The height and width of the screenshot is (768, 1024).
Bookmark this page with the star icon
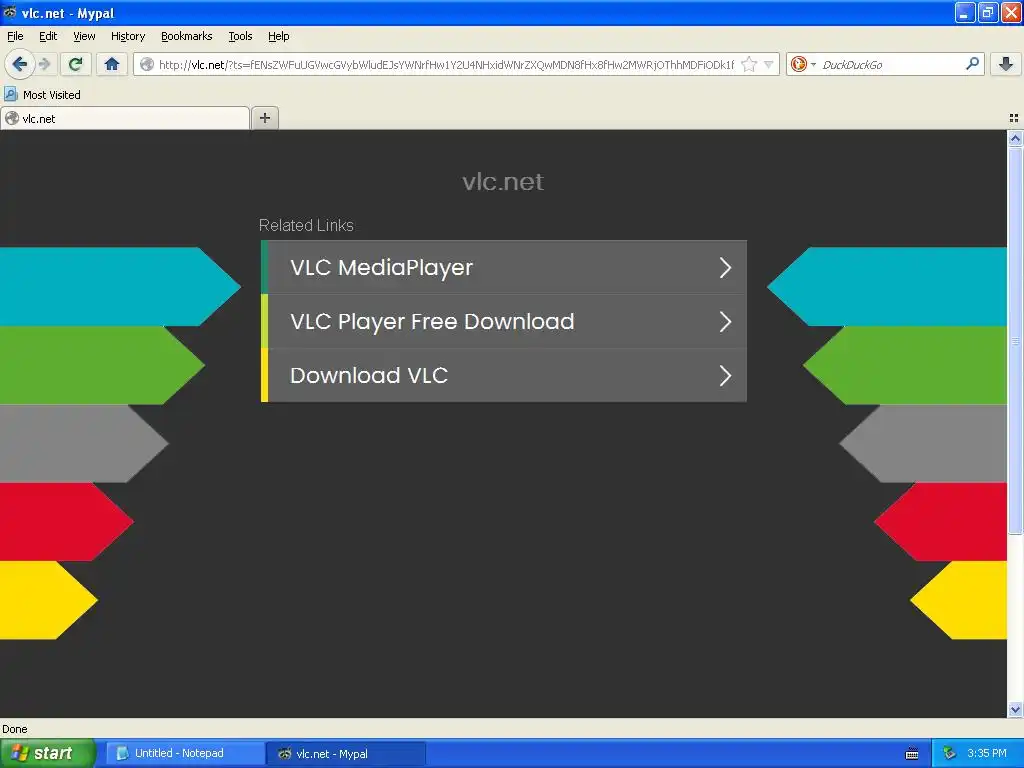click(x=749, y=64)
